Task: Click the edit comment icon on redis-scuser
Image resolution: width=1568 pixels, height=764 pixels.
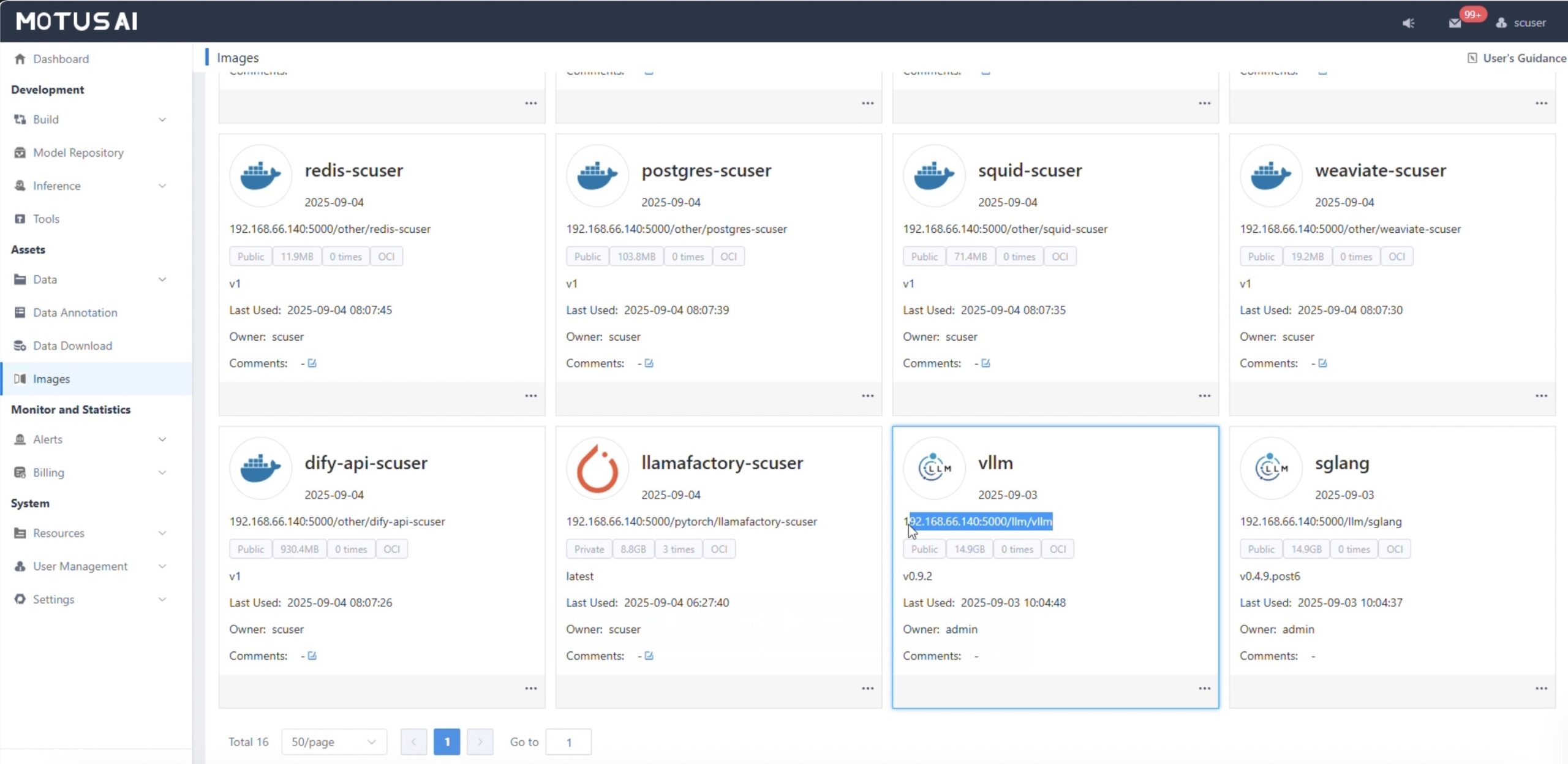Action: click(x=312, y=363)
